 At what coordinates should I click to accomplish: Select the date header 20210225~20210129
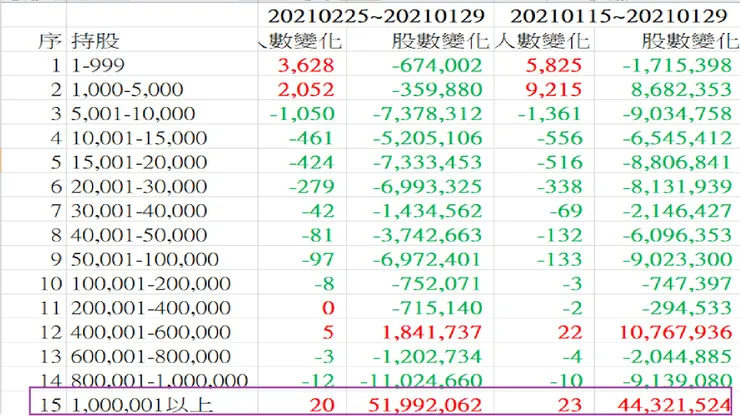pos(376,17)
